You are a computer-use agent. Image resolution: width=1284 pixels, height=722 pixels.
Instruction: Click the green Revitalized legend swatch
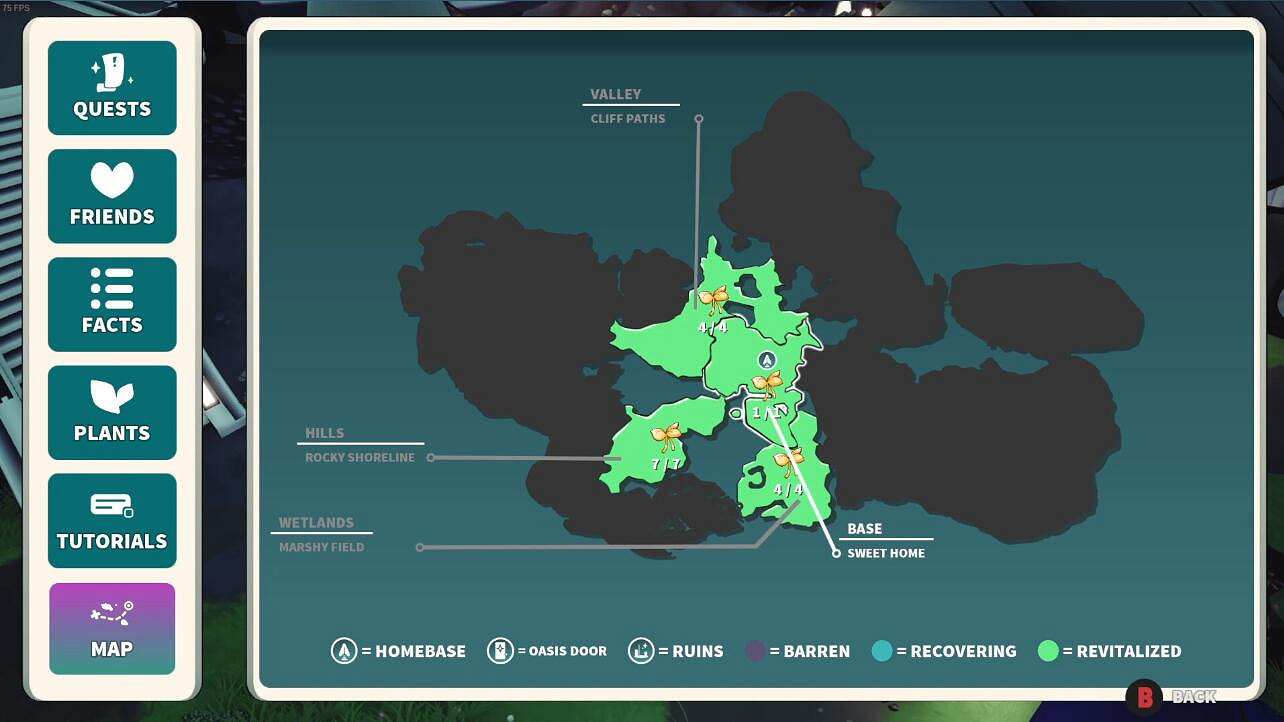(x=1048, y=651)
